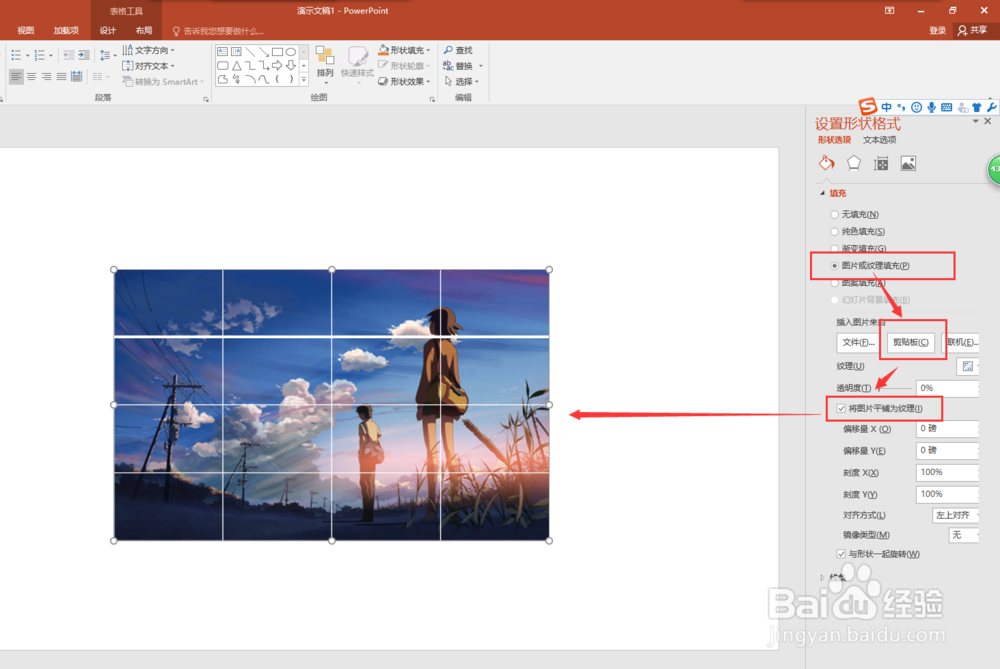Viewport: 1000px width, 669px height.
Task: Switch to 形状选项 shape options tab
Action: pos(834,140)
